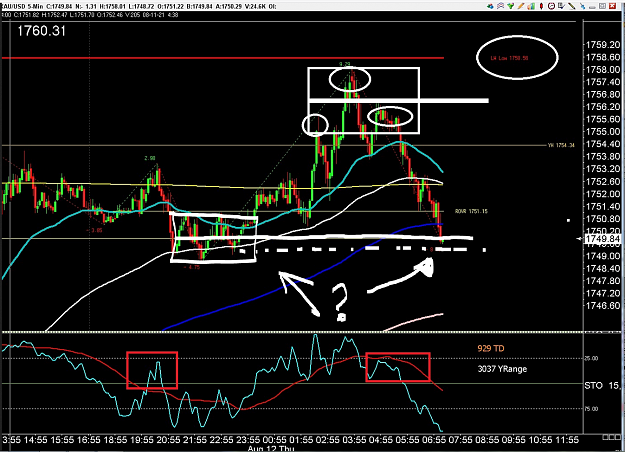Image resolution: width=625 pixels, height=452 pixels.
Task: Open the moving-average lines indicator icon
Action: 500,6
